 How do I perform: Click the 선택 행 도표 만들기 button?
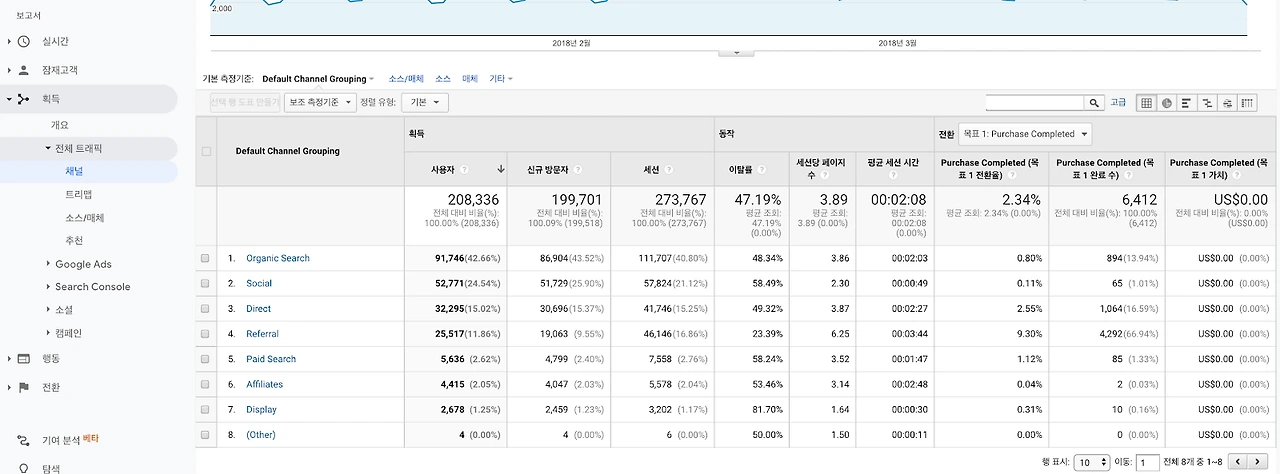pyautogui.click(x=245, y=102)
